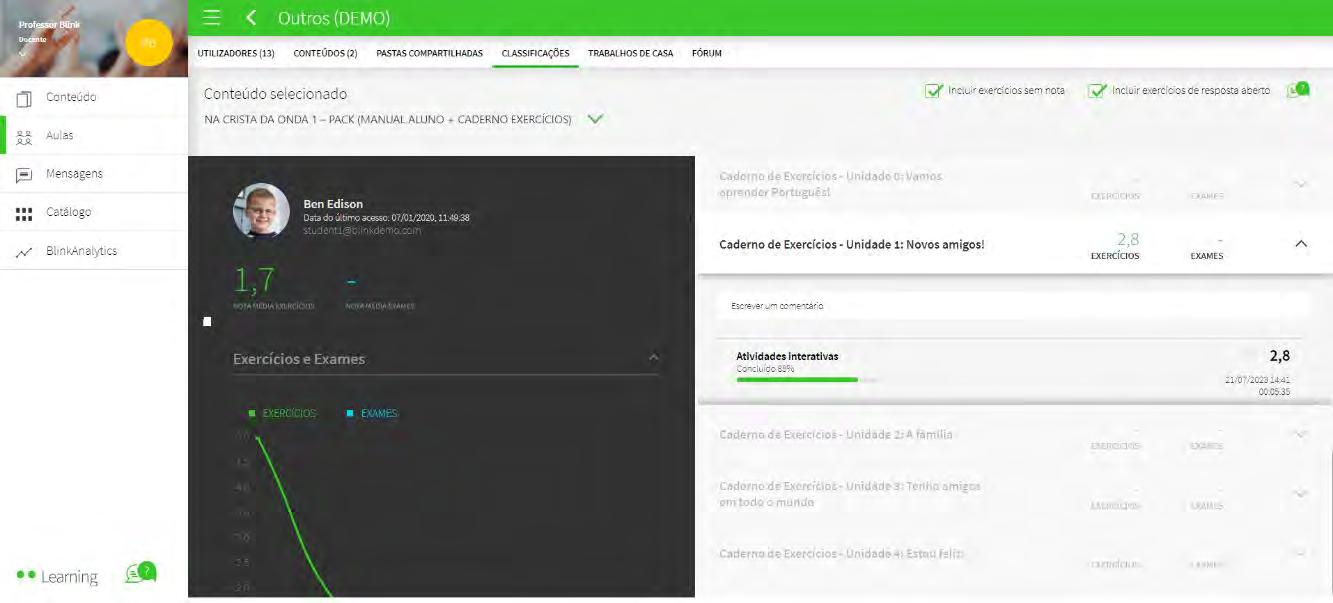This screenshot has height=603, width=1333.
Task: Expand Unidade 0 row chevron
Action: tap(1300, 184)
